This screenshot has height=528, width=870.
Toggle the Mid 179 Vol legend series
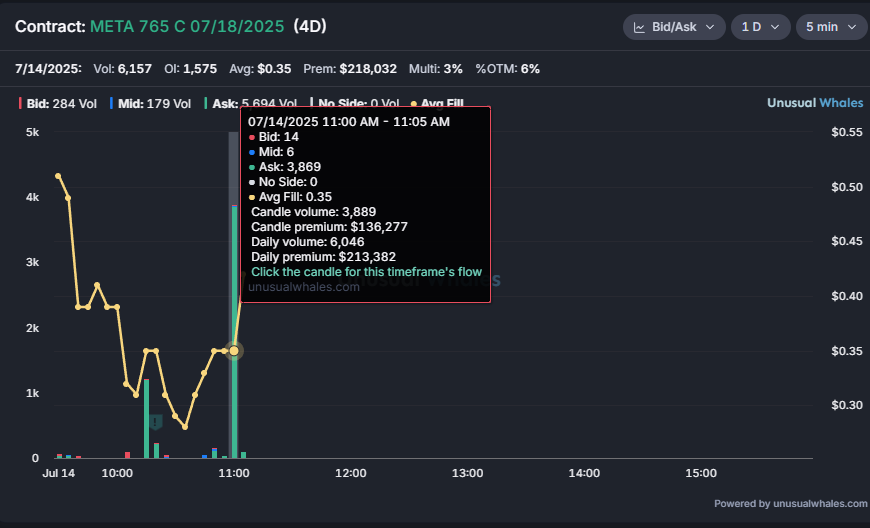point(150,104)
